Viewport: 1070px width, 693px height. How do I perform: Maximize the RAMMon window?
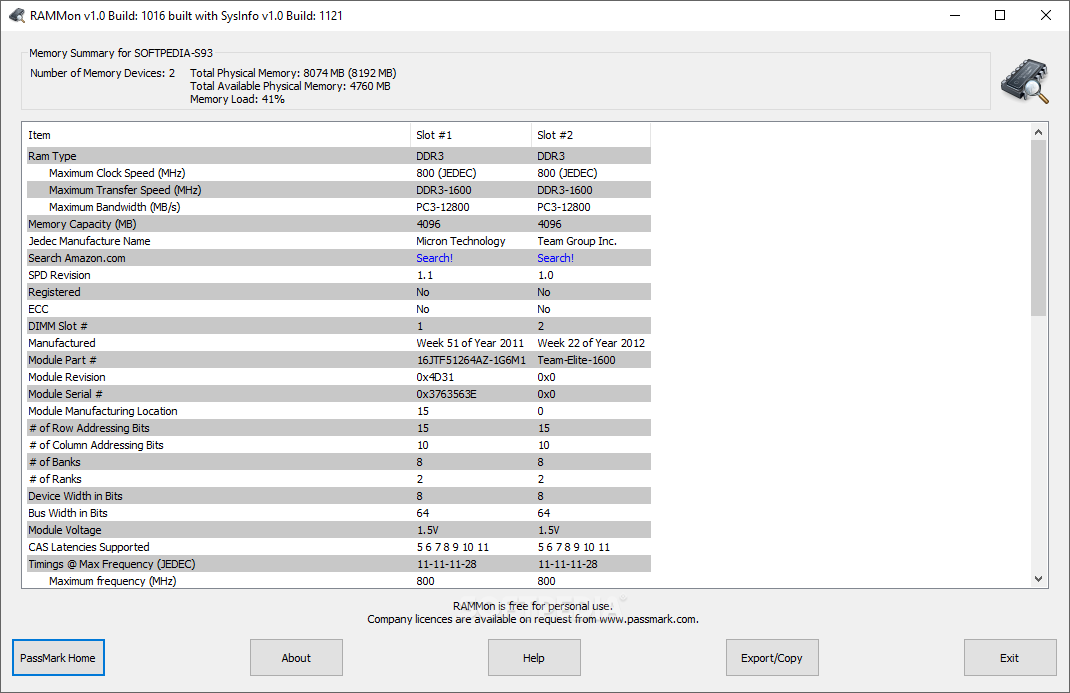pyautogui.click(x=1000, y=15)
